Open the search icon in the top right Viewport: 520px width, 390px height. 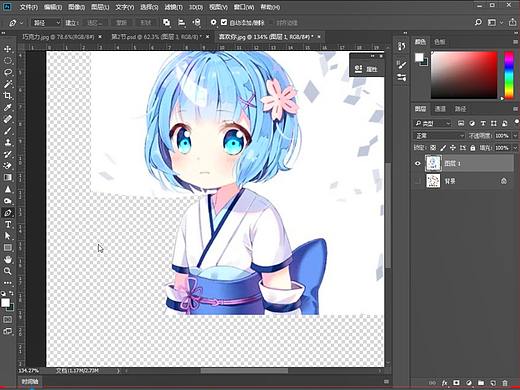coord(478,22)
